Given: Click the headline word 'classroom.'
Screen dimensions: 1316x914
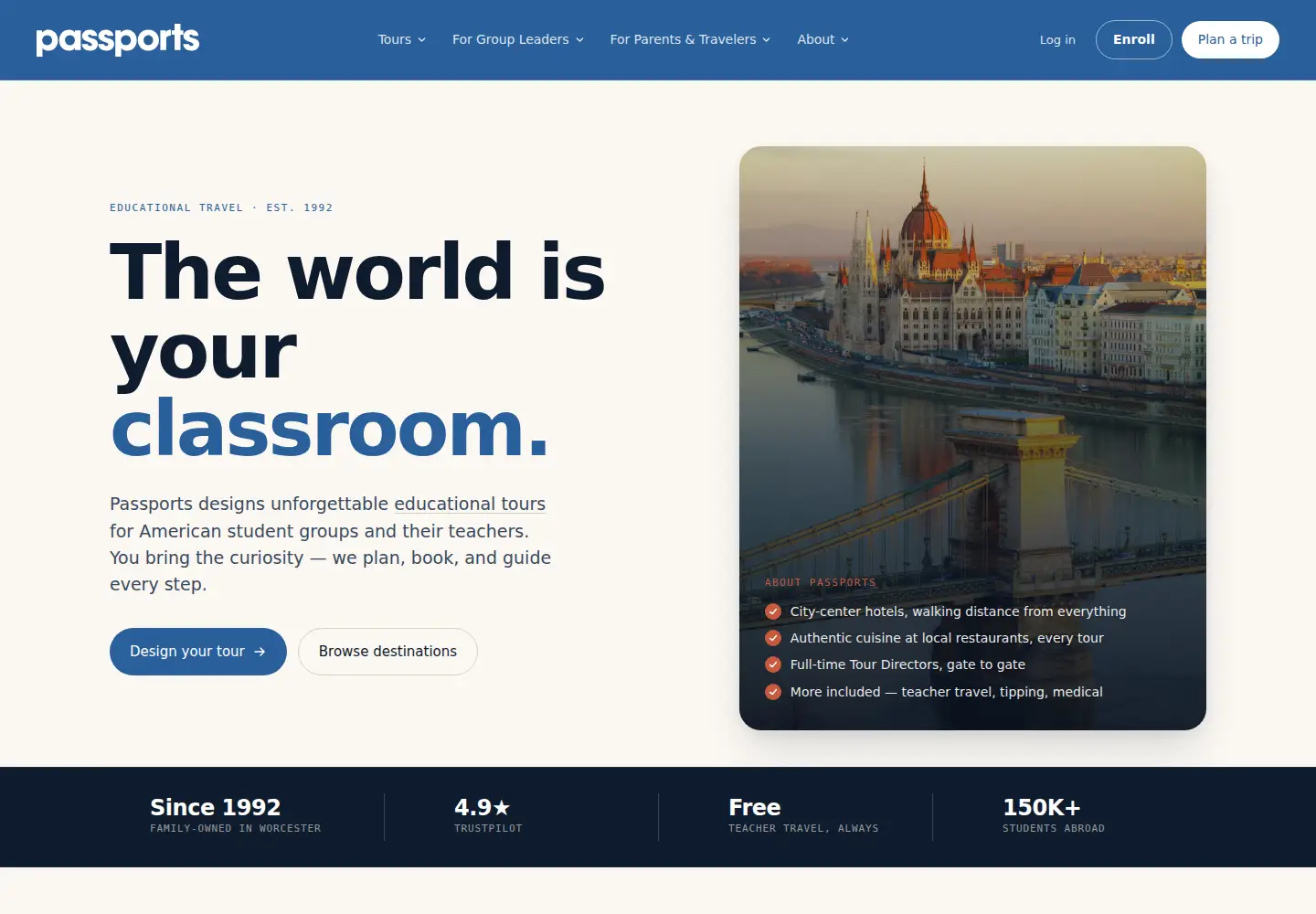Looking at the screenshot, I should (x=330, y=429).
